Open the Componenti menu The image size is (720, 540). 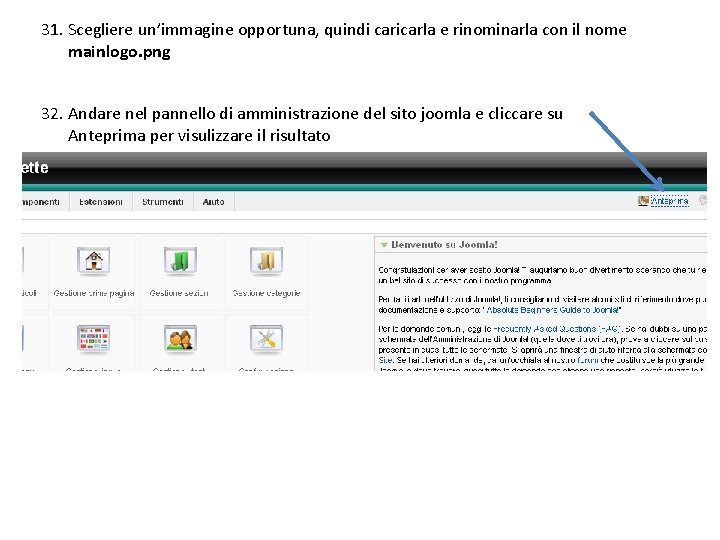[40, 202]
